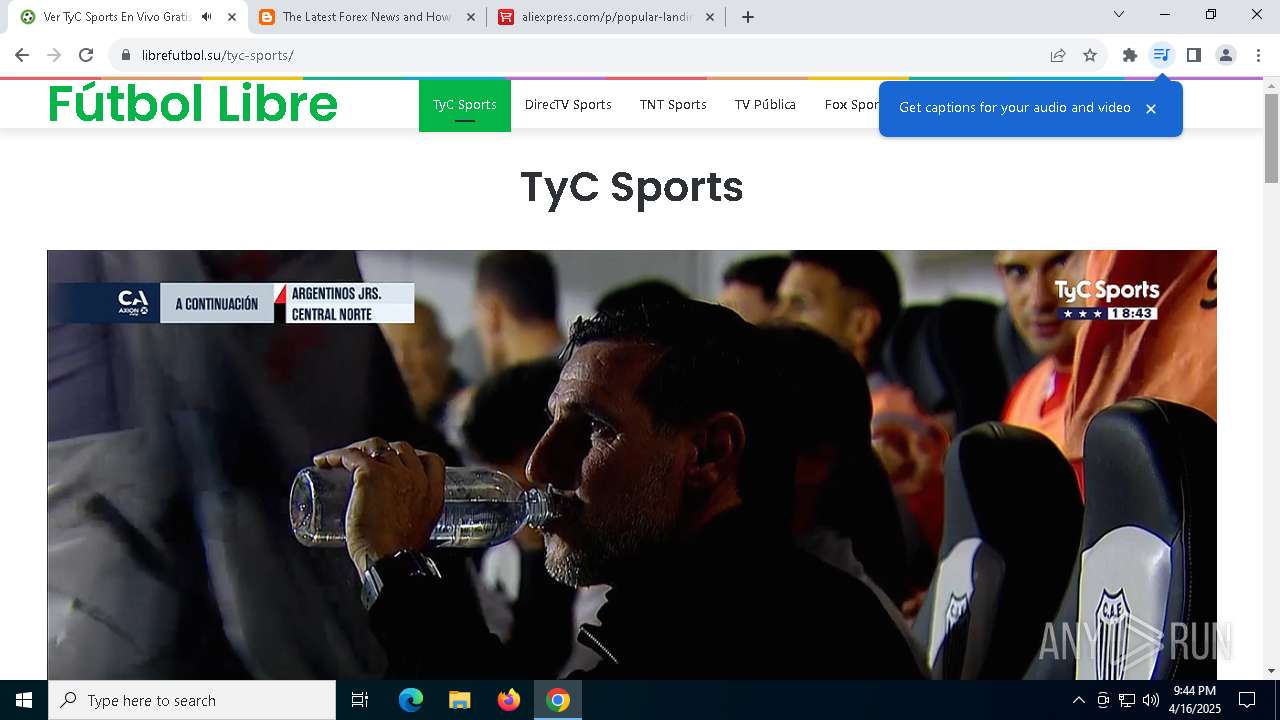Bookmark this page with the star icon
The height and width of the screenshot is (720, 1280).
coord(1090,55)
